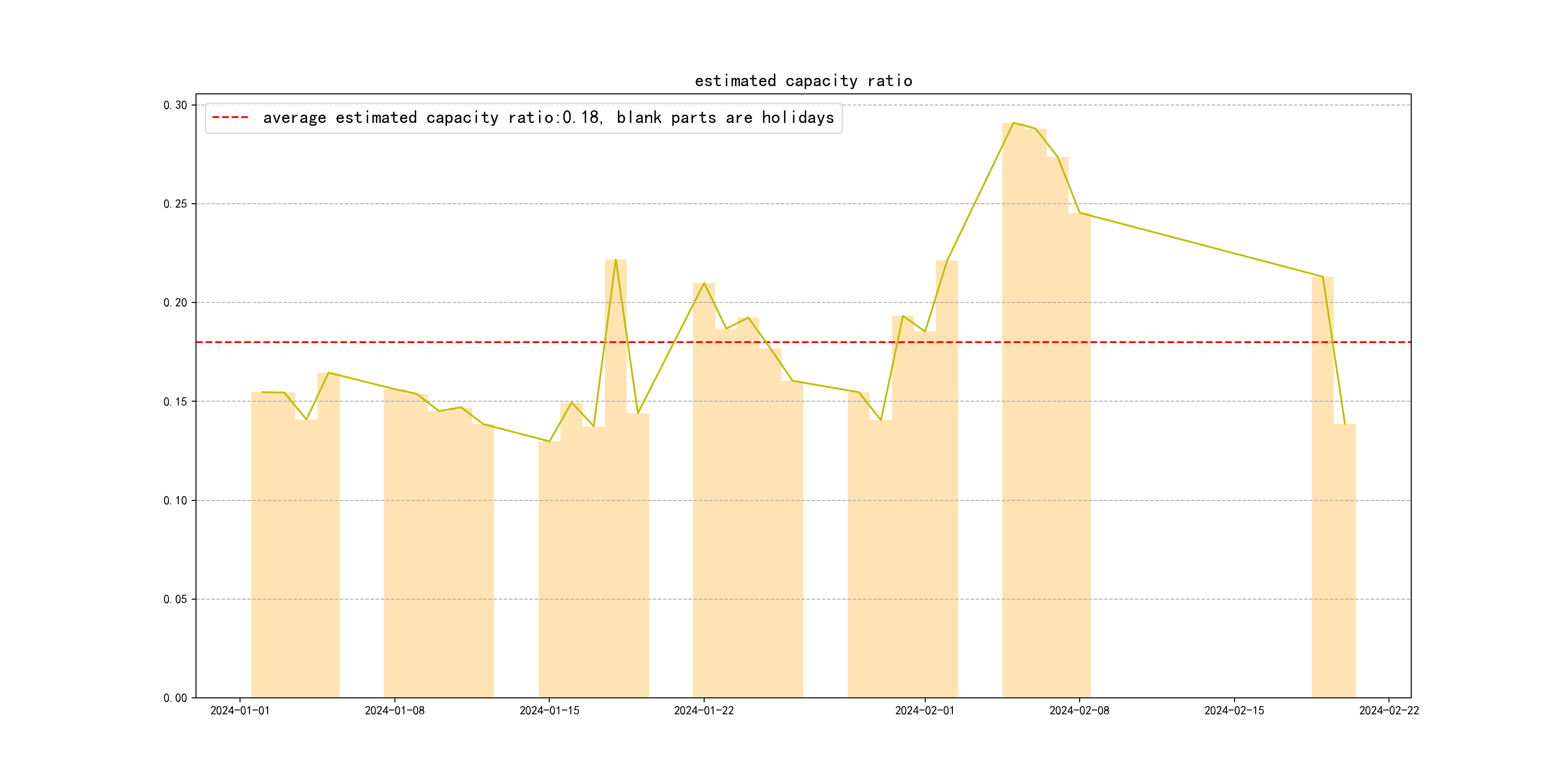Select the 2024-02-22 x-axis label
The height and width of the screenshot is (784, 1568).
pos(1388,711)
